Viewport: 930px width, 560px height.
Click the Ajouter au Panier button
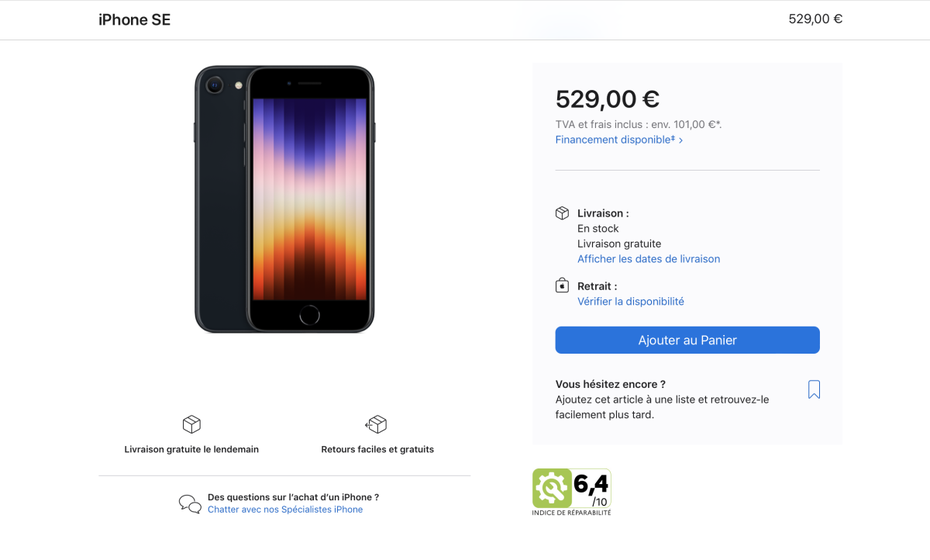pos(687,340)
